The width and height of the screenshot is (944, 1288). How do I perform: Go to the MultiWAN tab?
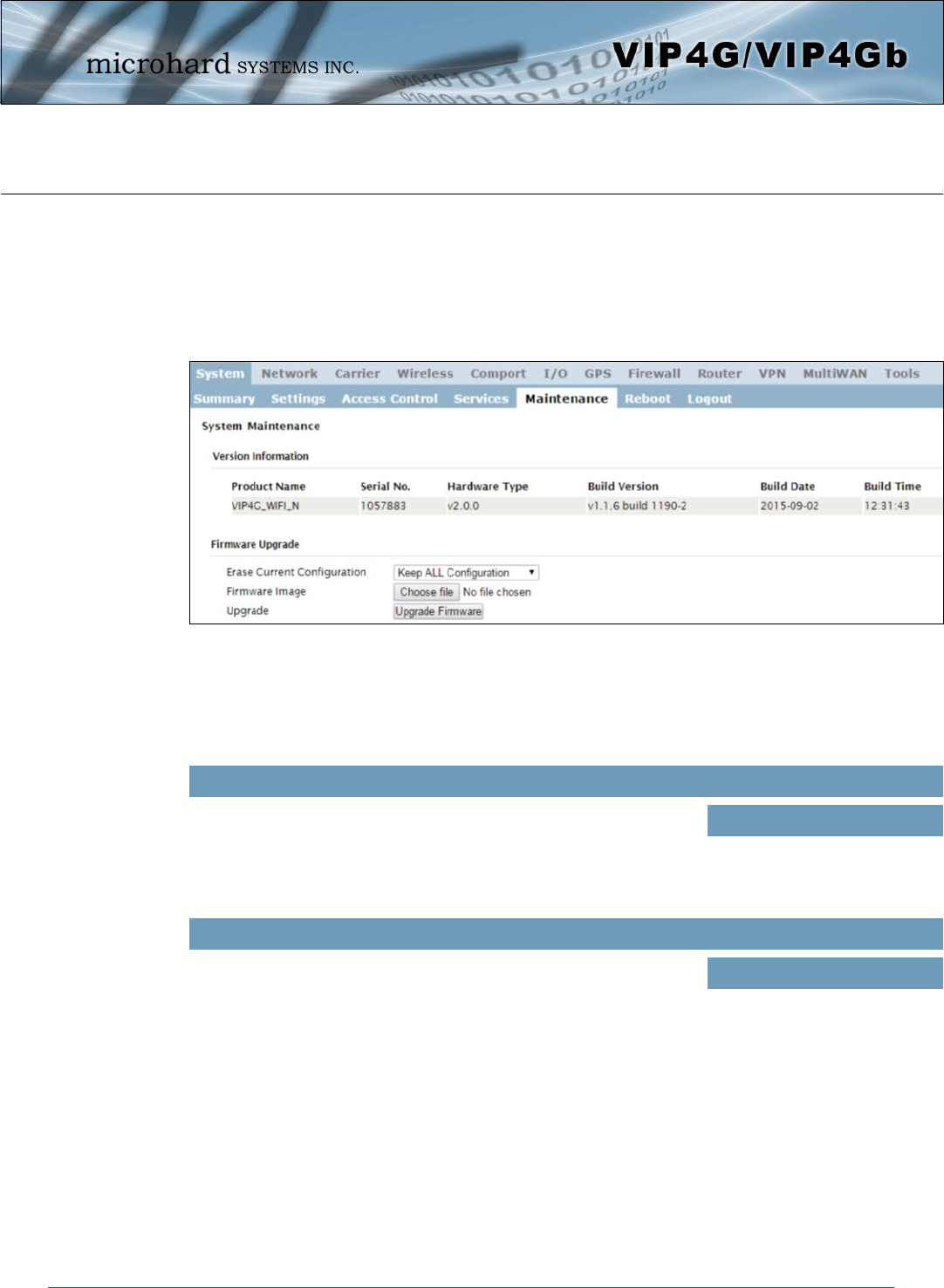tap(835, 374)
